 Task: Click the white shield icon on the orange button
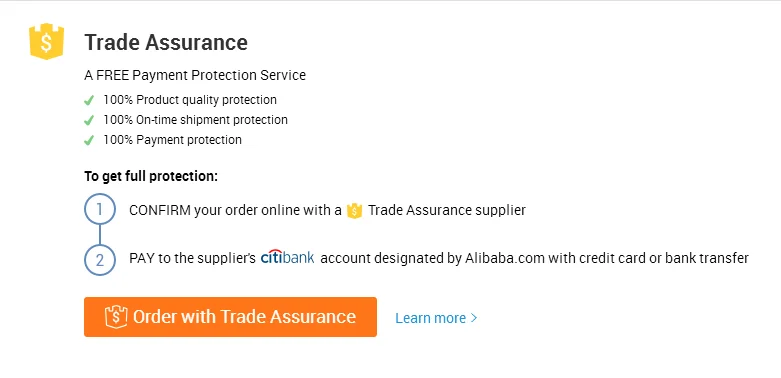tap(116, 317)
